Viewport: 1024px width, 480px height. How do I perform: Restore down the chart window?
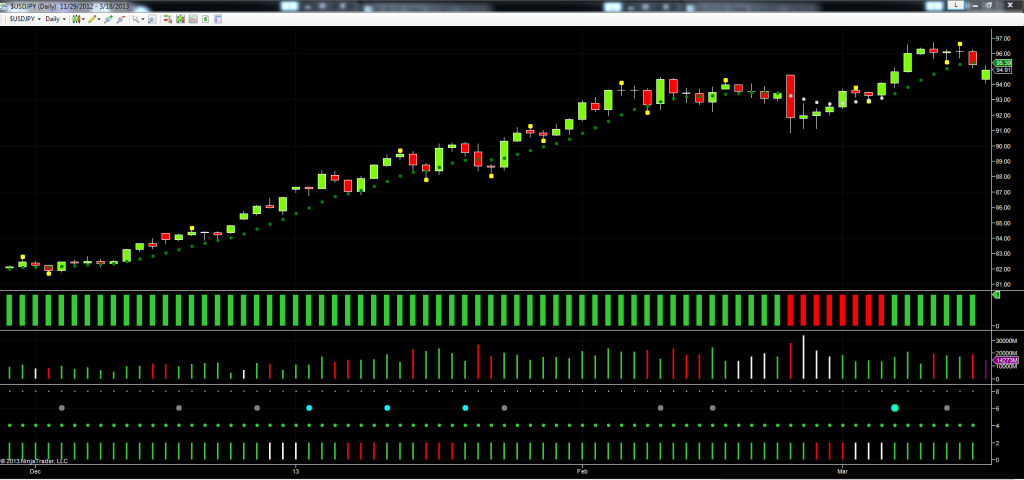[x=989, y=5]
